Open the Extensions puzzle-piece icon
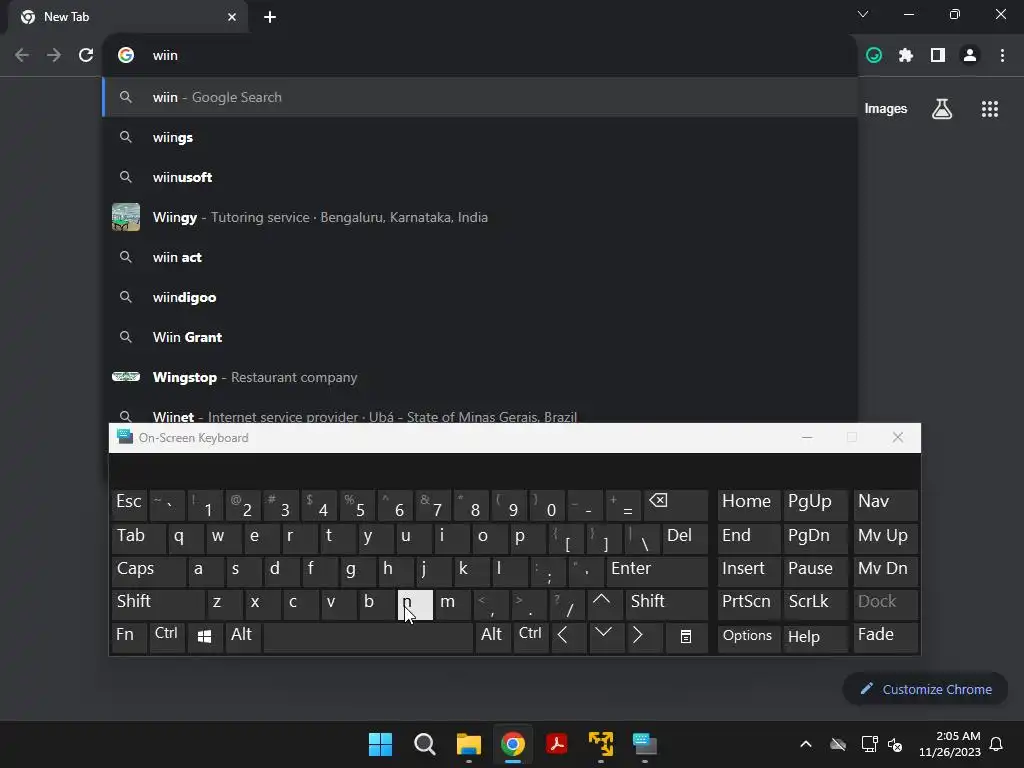The image size is (1024, 768). pyautogui.click(x=906, y=56)
